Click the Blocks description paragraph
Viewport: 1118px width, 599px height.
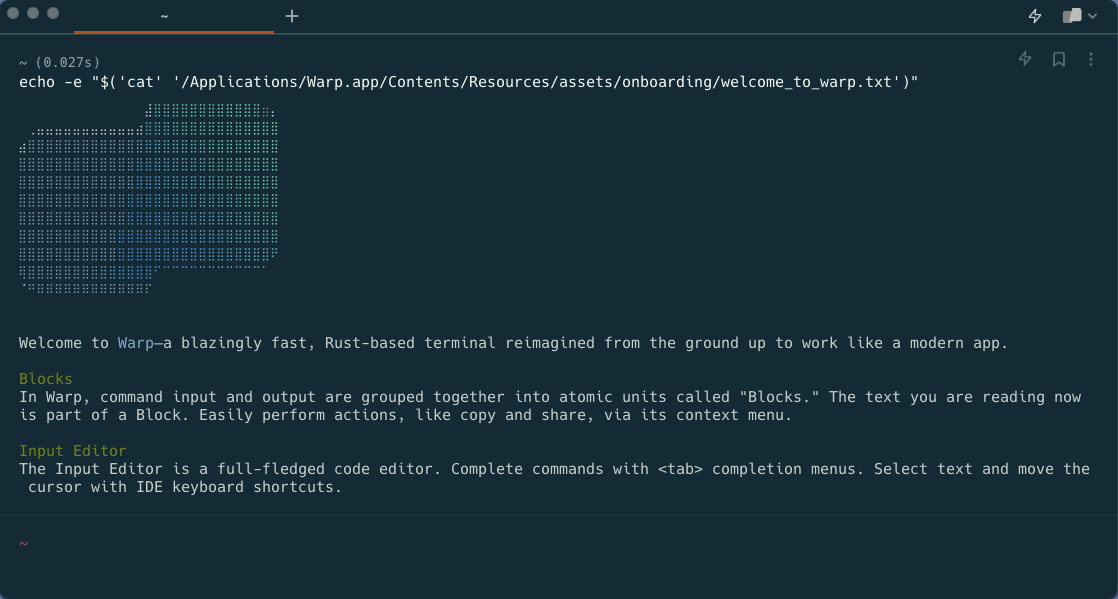point(550,406)
